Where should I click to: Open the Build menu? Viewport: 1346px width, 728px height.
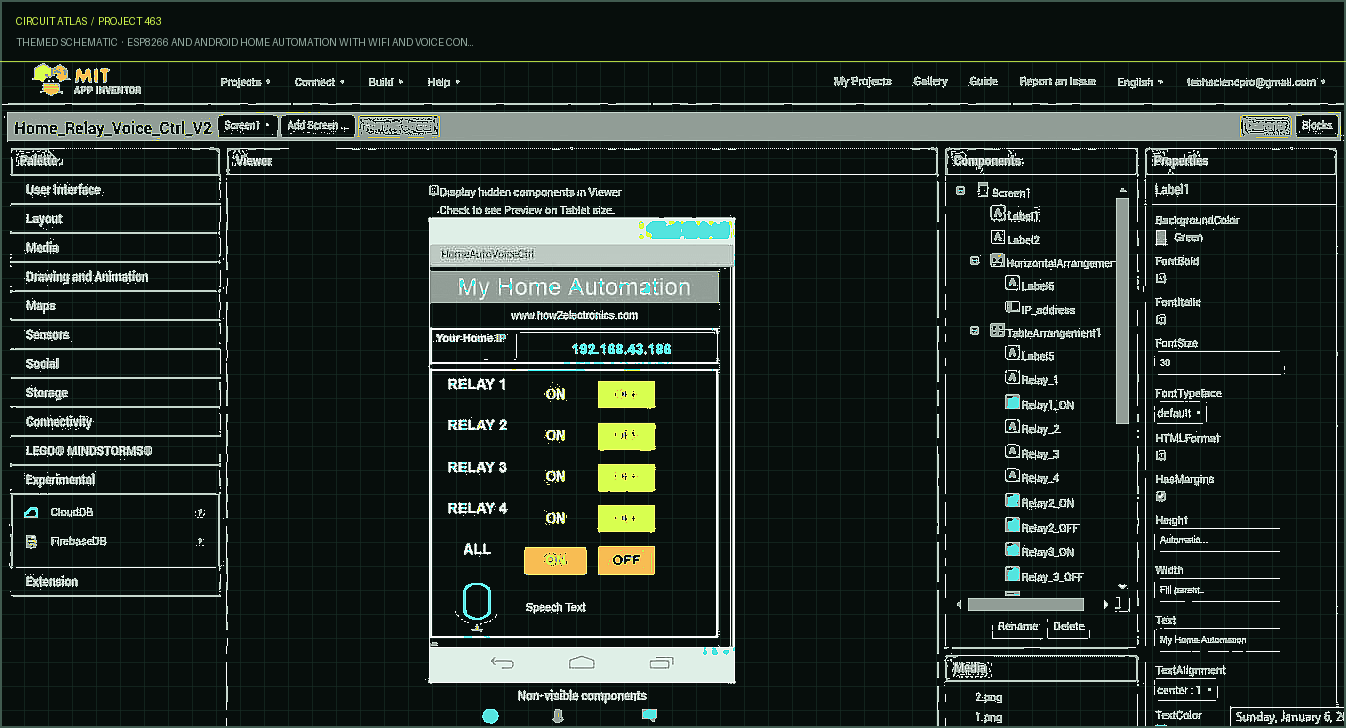(385, 82)
